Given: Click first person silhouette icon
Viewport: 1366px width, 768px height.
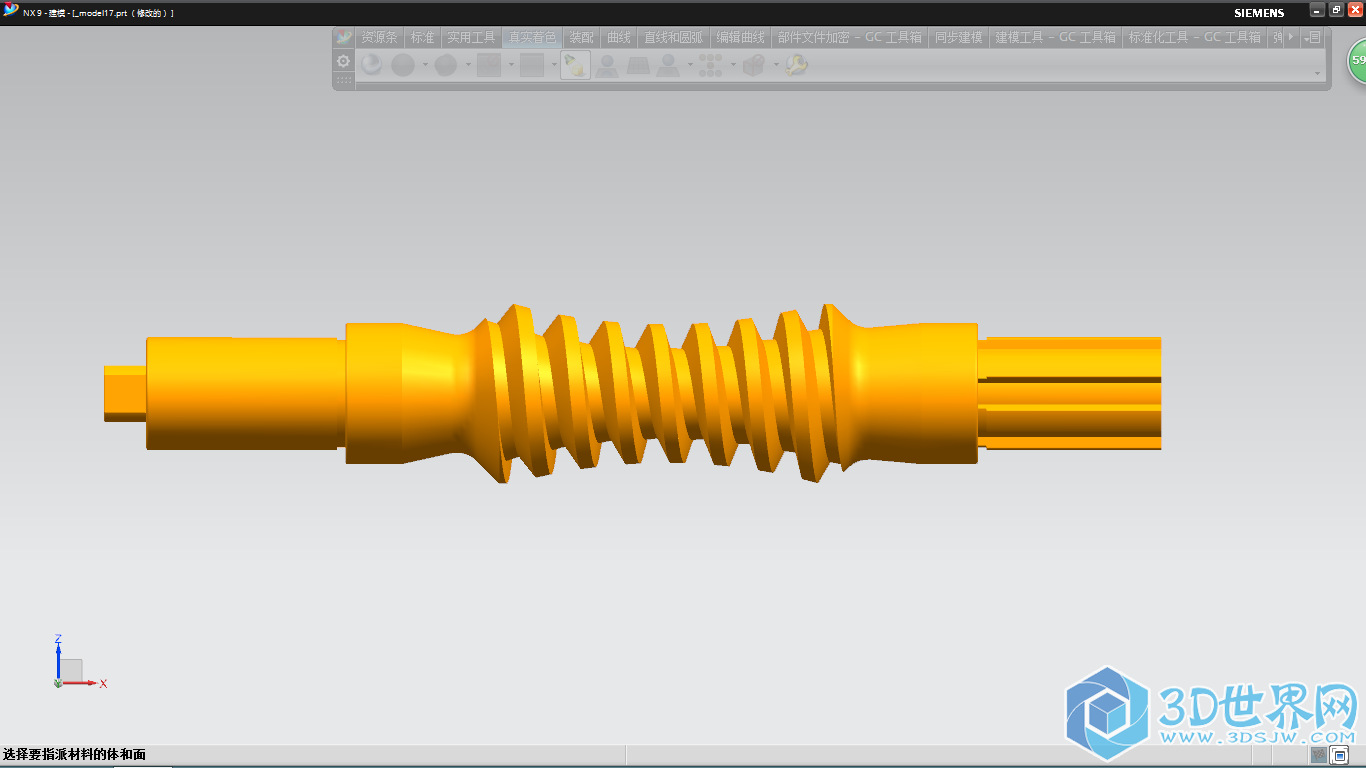Looking at the screenshot, I should 606,65.
